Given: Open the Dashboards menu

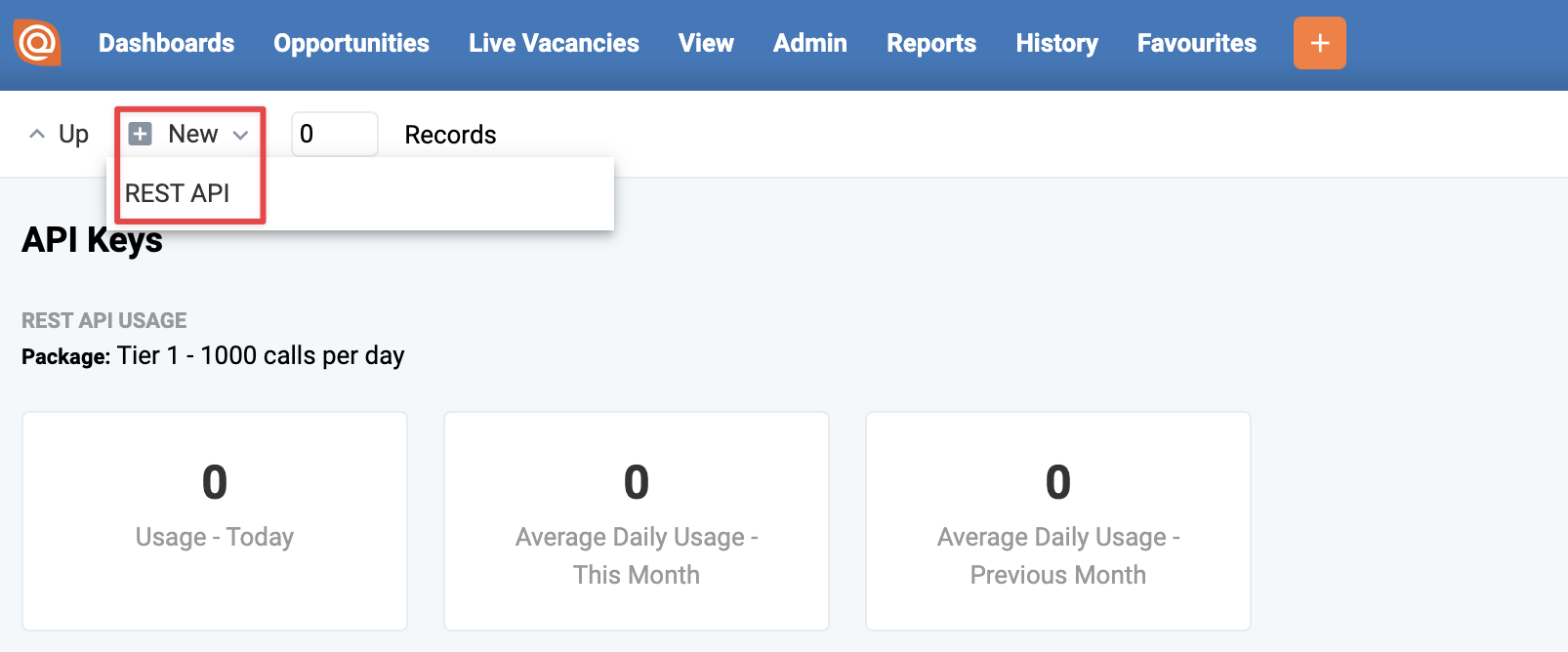Looking at the screenshot, I should [166, 43].
